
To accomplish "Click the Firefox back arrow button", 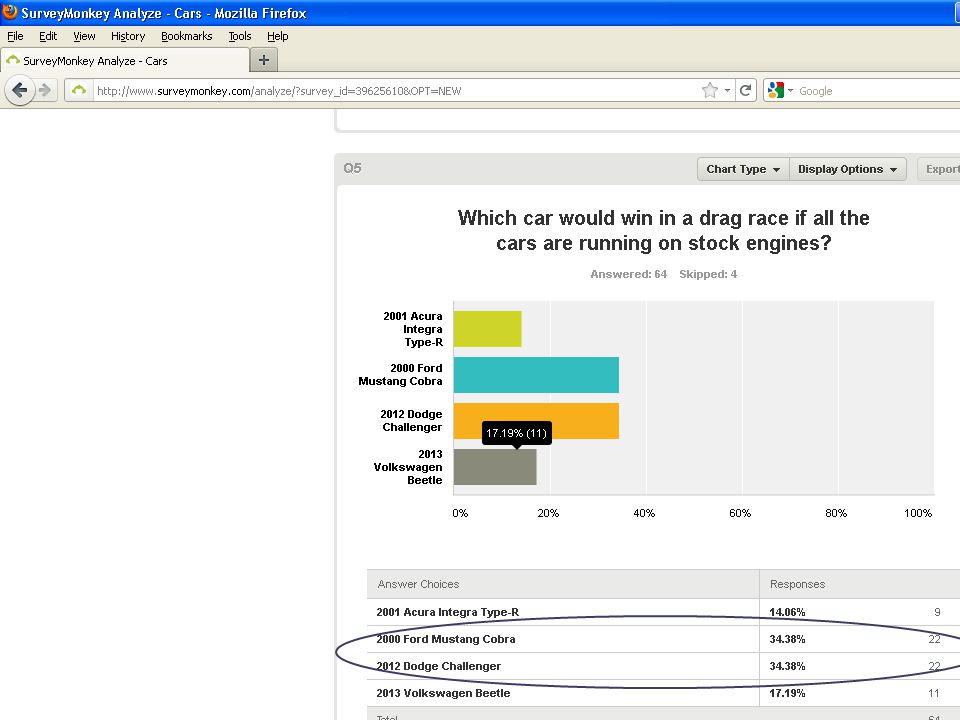I will pos(20,91).
